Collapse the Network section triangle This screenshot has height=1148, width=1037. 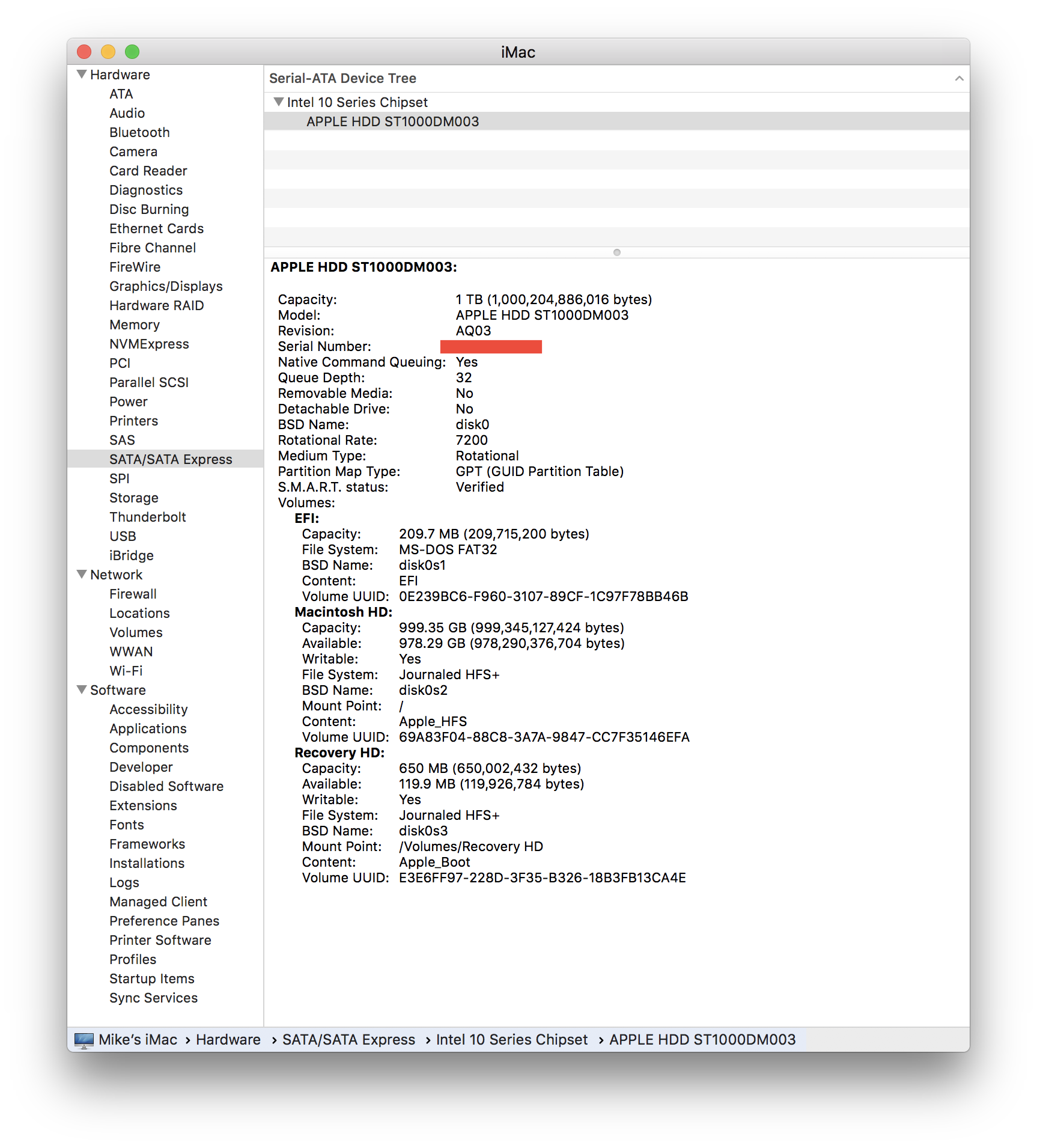click(82, 575)
